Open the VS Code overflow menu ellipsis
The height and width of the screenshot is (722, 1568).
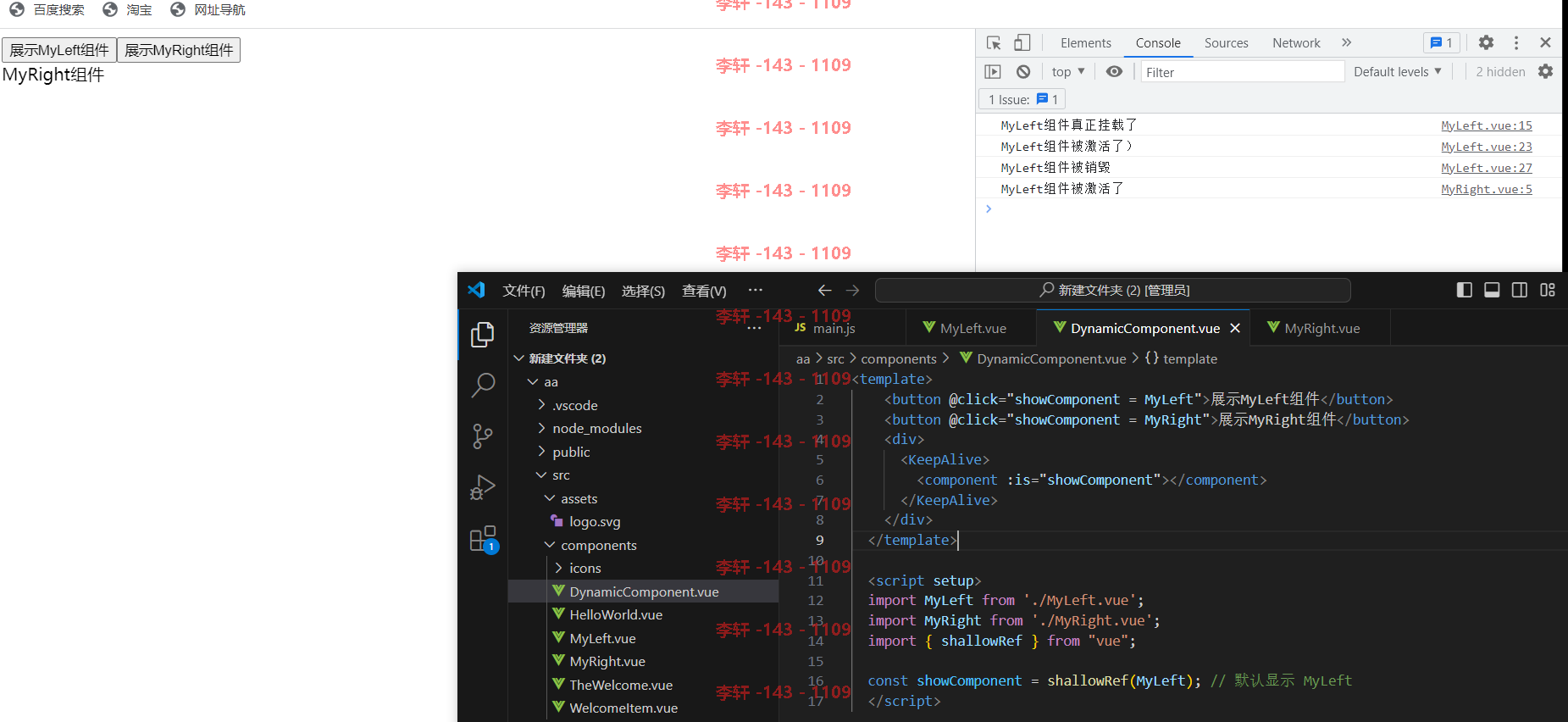pos(756,290)
